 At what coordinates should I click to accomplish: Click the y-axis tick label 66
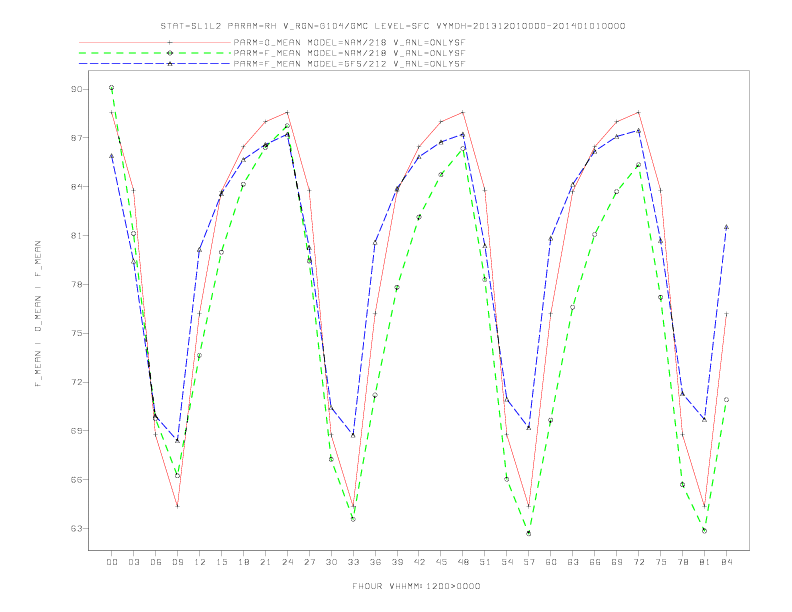[77, 480]
